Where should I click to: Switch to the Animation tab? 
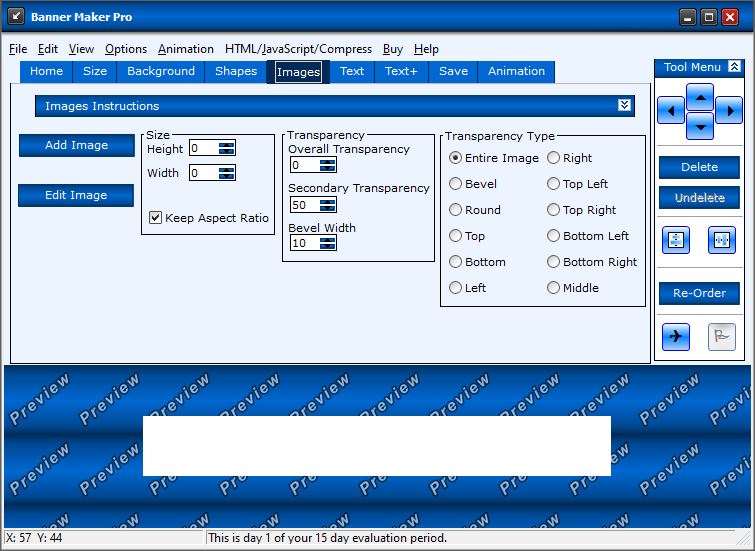coord(516,71)
